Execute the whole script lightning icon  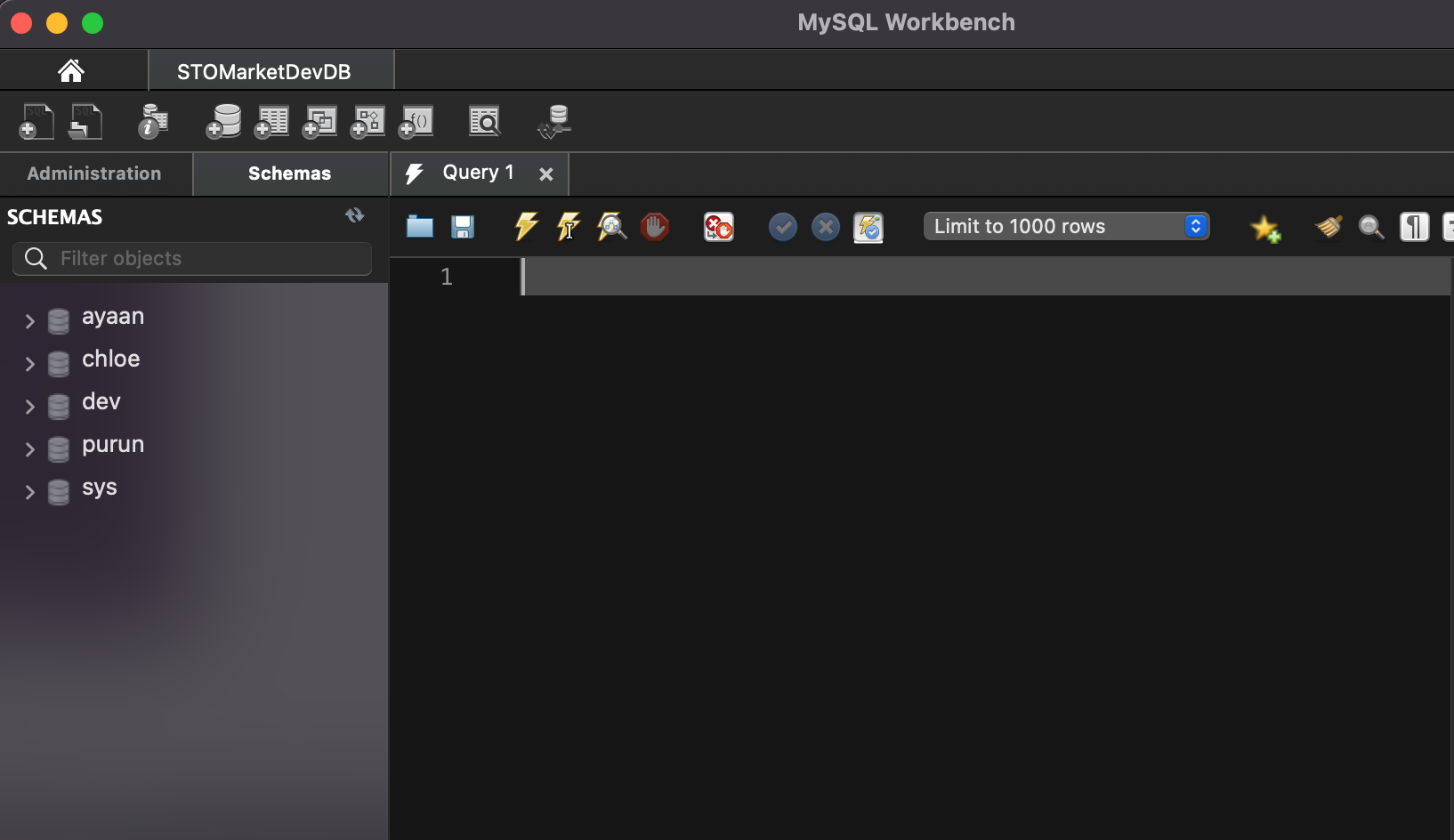point(527,226)
